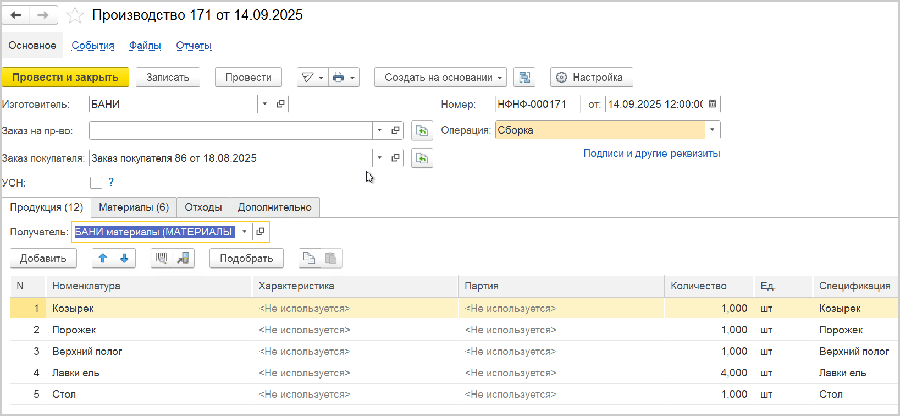
Task: Click Провести и закрыть button
Action: pyautogui.click(x=65, y=77)
